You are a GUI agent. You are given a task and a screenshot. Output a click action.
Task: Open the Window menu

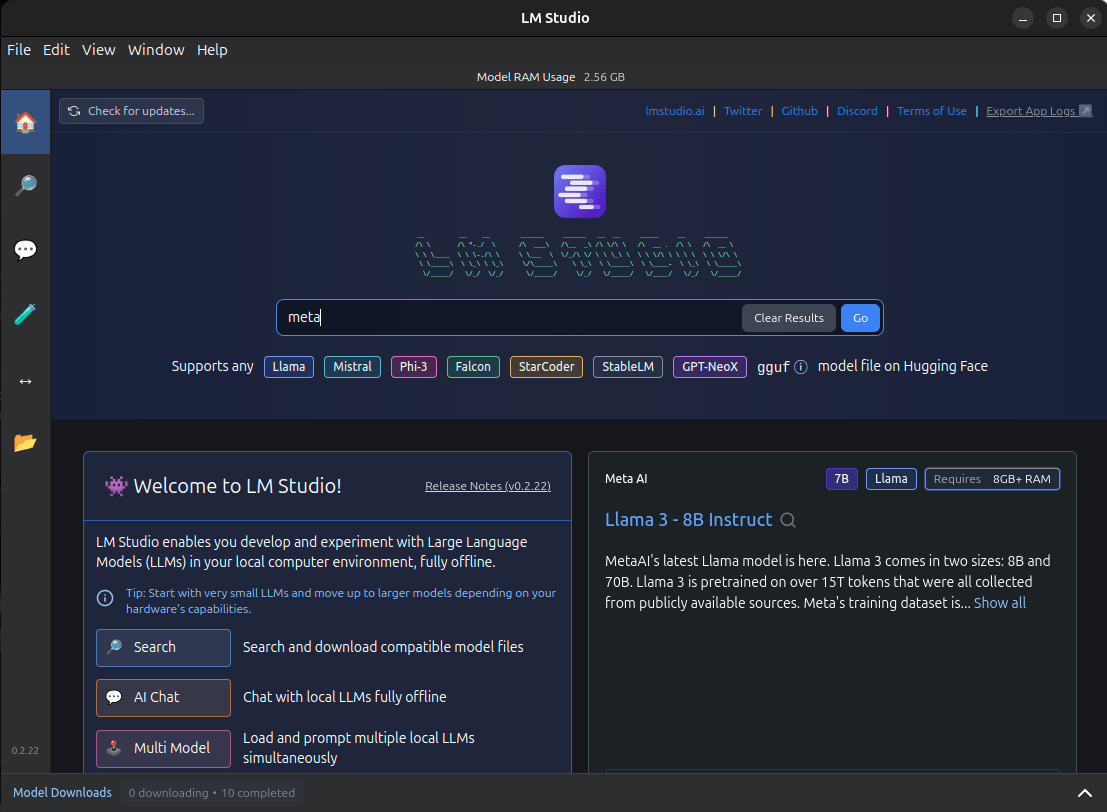point(156,49)
